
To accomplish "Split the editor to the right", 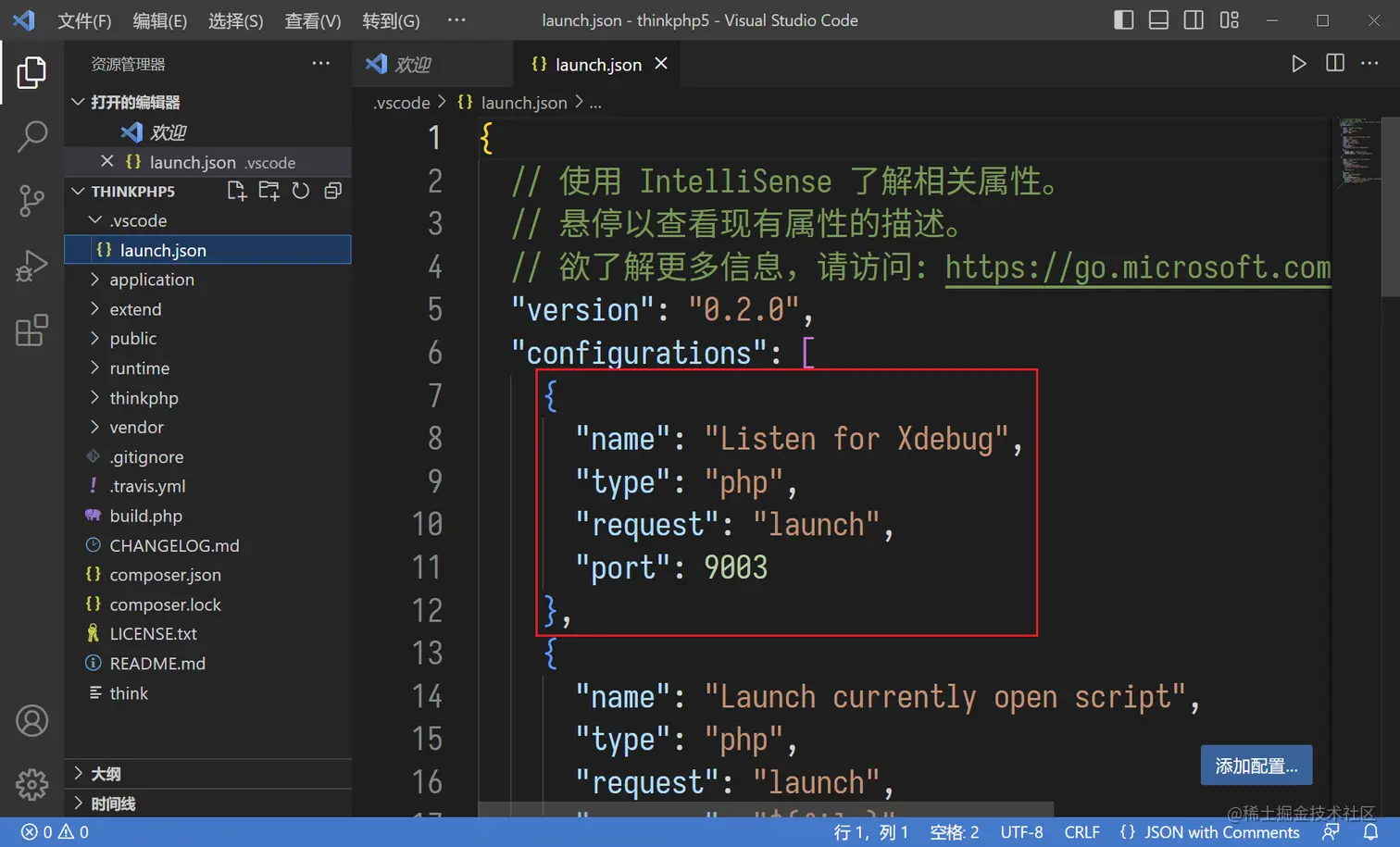I will (1335, 63).
